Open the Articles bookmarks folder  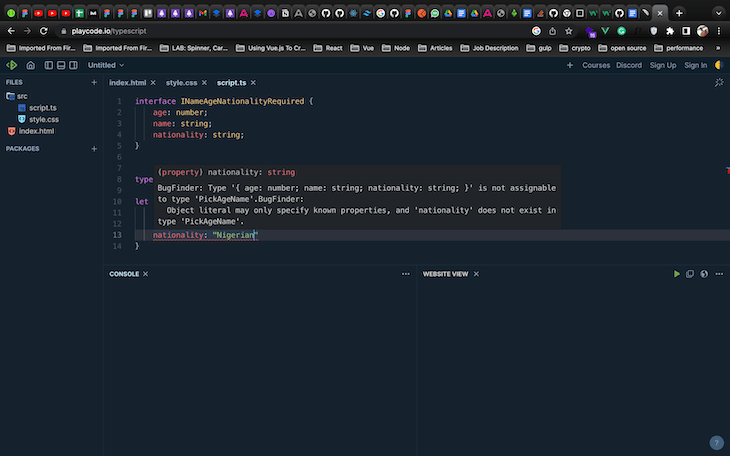(x=435, y=48)
